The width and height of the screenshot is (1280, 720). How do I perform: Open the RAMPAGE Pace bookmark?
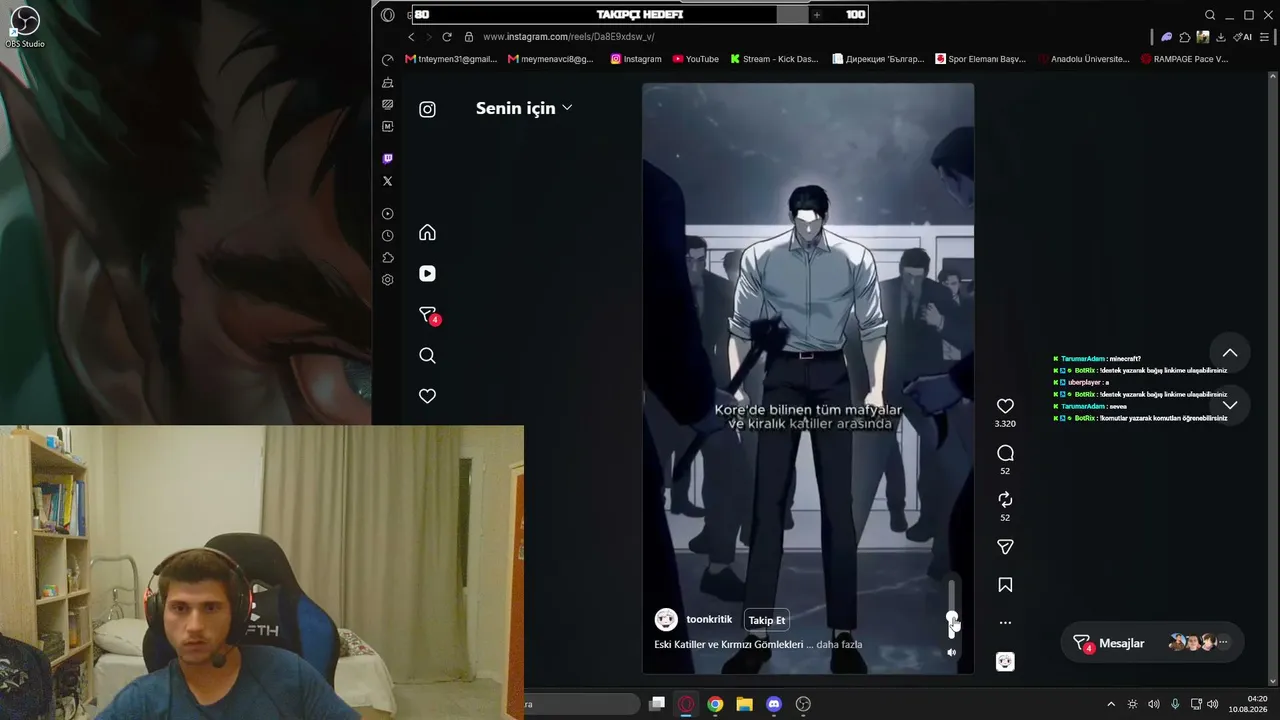click(1184, 59)
